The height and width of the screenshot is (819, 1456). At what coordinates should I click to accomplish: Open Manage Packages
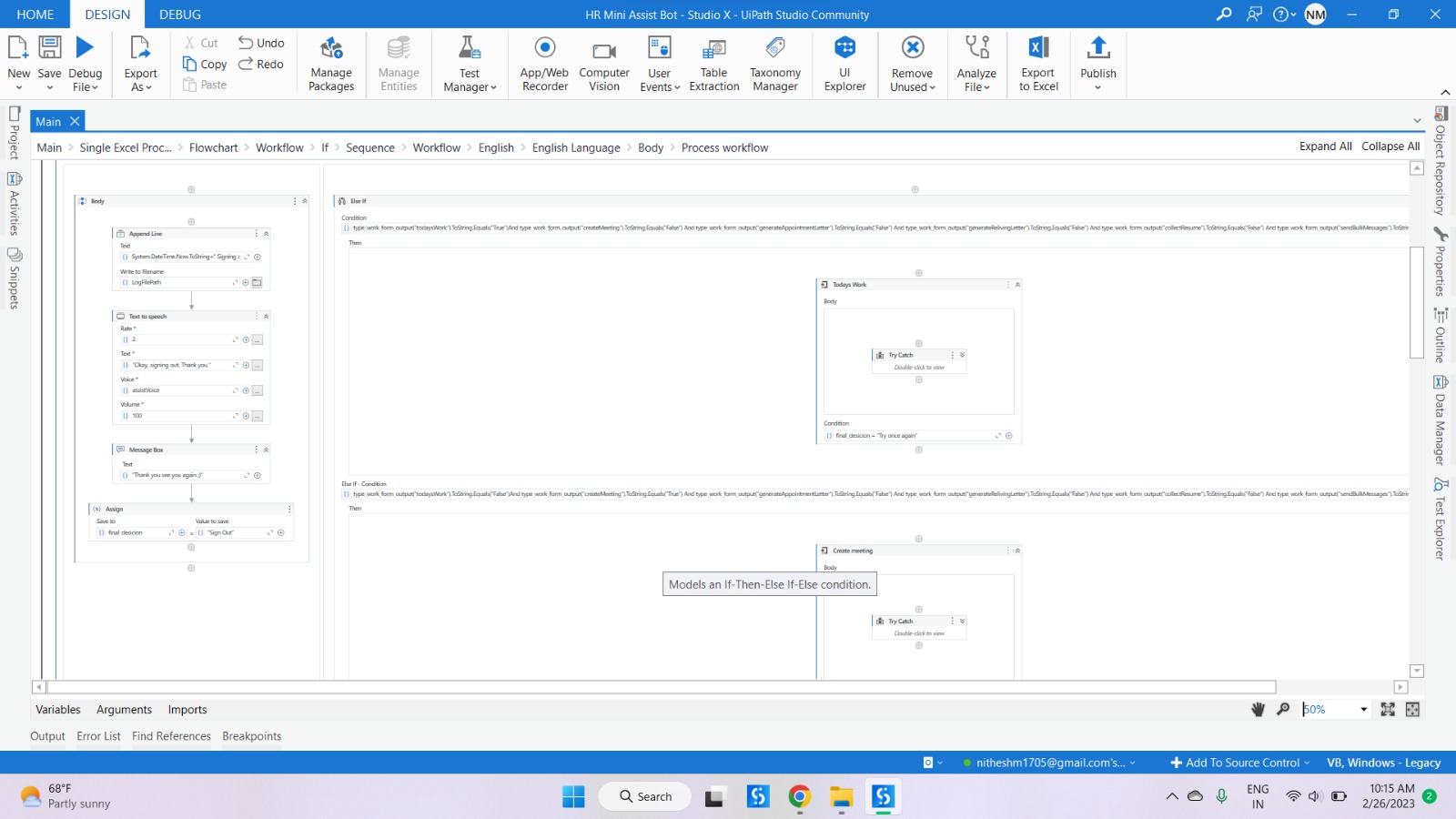click(331, 64)
